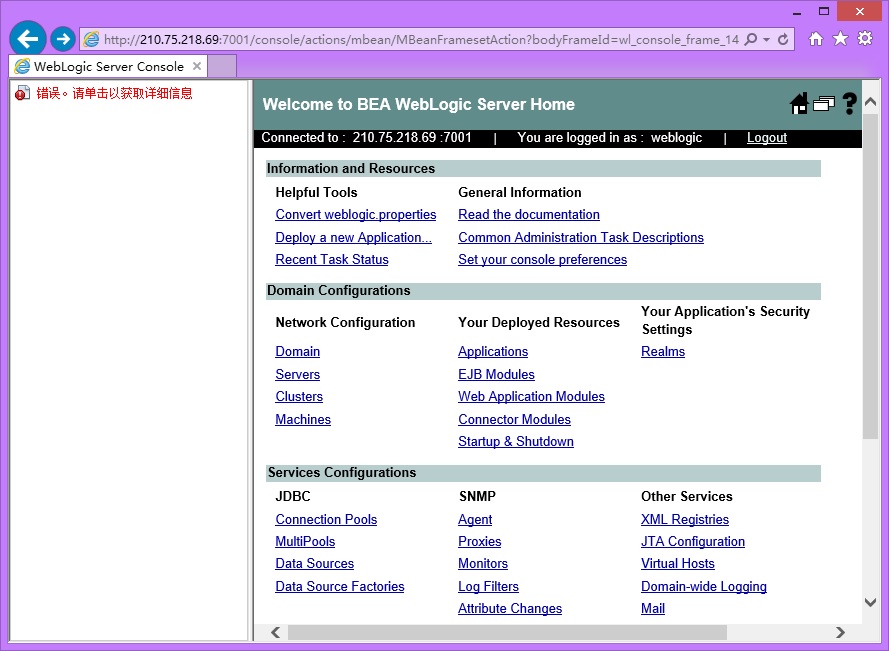Click the vertical scrollbar thumb
The width and height of the screenshot is (889, 651).
[870, 276]
